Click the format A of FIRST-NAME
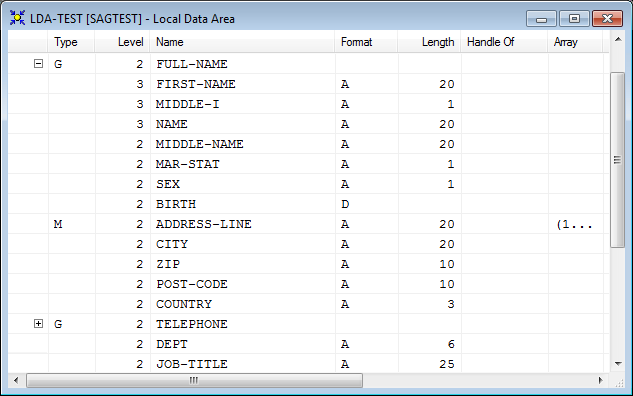The image size is (633, 396). pos(345,84)
